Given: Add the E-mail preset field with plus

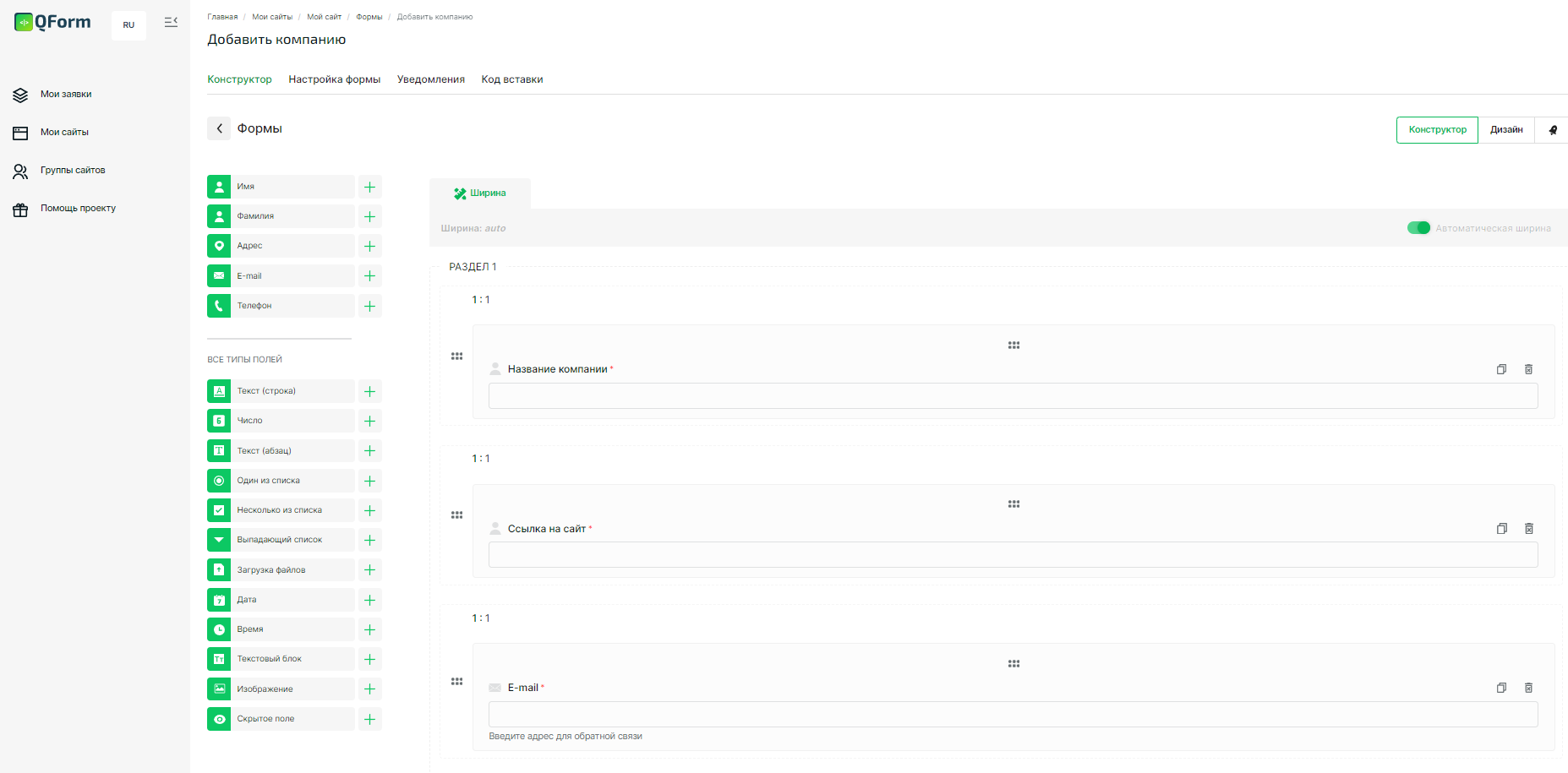Looking at the screenshot, I should tap(369, 276).
